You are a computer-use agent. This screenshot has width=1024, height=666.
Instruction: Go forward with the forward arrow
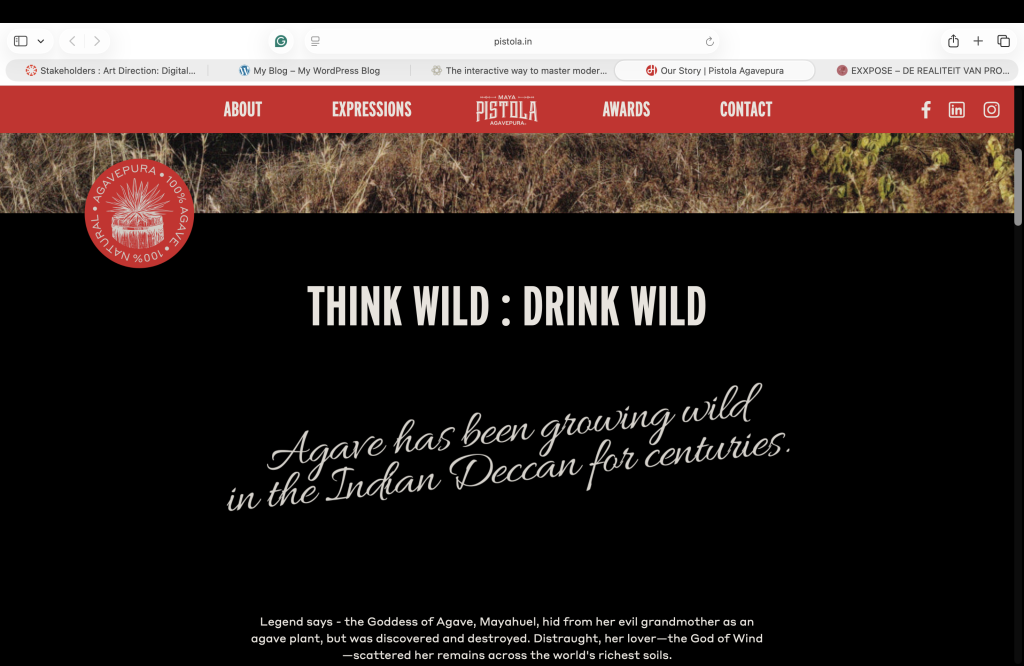(97, 41)
